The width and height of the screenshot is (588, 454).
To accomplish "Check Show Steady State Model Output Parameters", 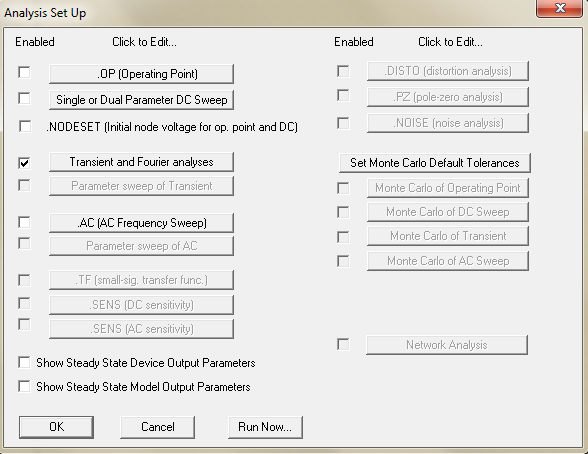I will [x=24, y=387].
